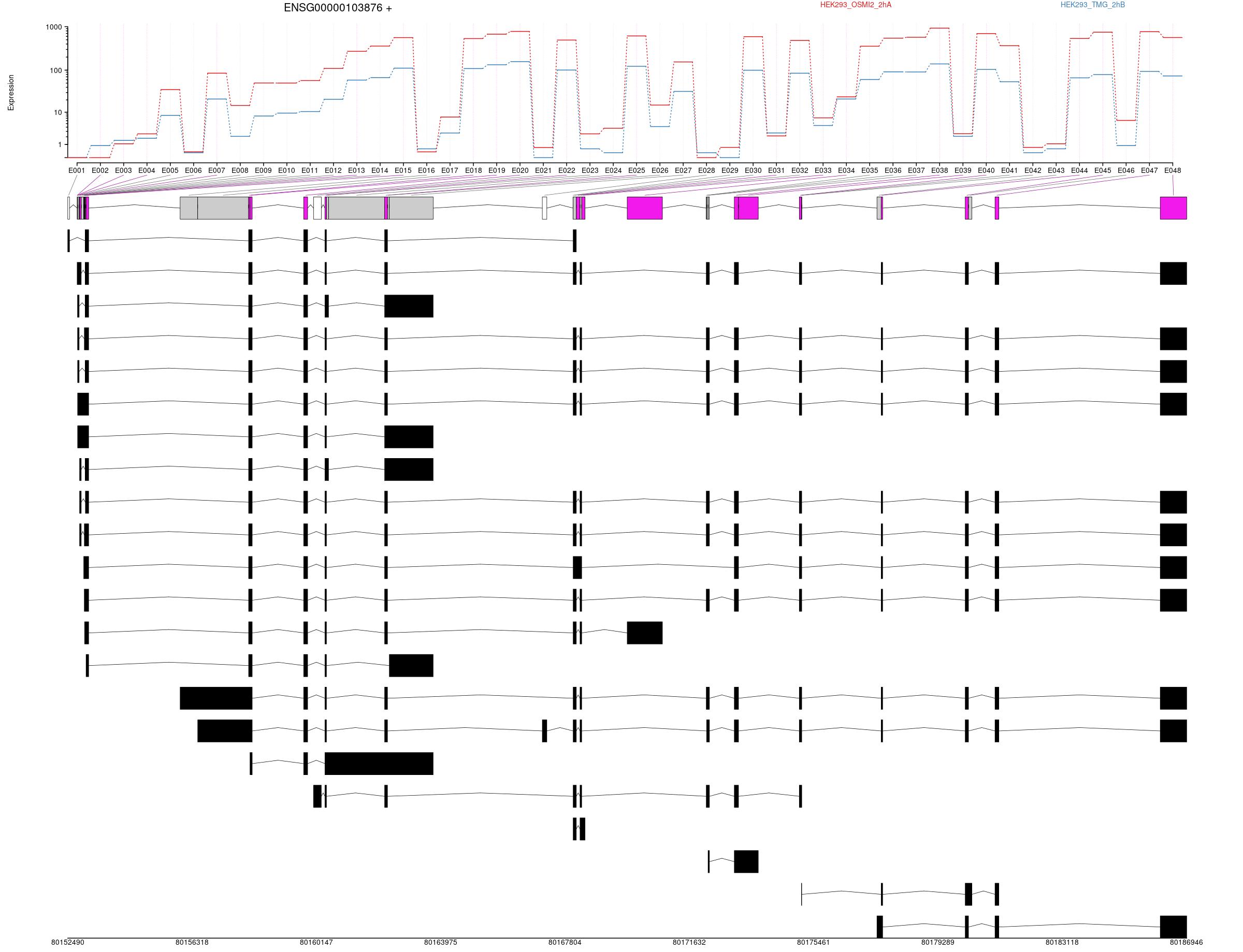Screen dimensions: 1243x952
Task: Click exon label E034
Action: coord(846,170)
